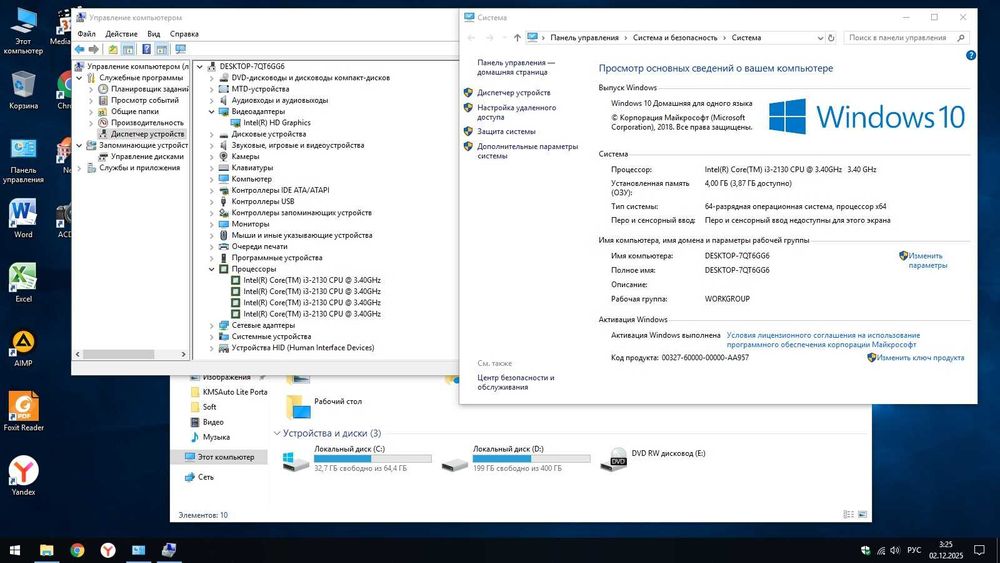Expand the Контроллеры USB category
1000x563 pixels.
coord(212,201)
